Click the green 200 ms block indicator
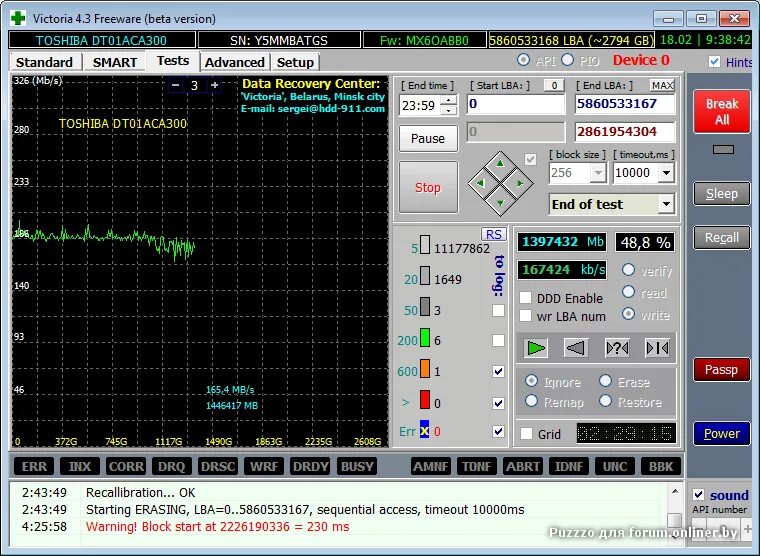Viewport: 760px width, 556px height. coord(425,337)
